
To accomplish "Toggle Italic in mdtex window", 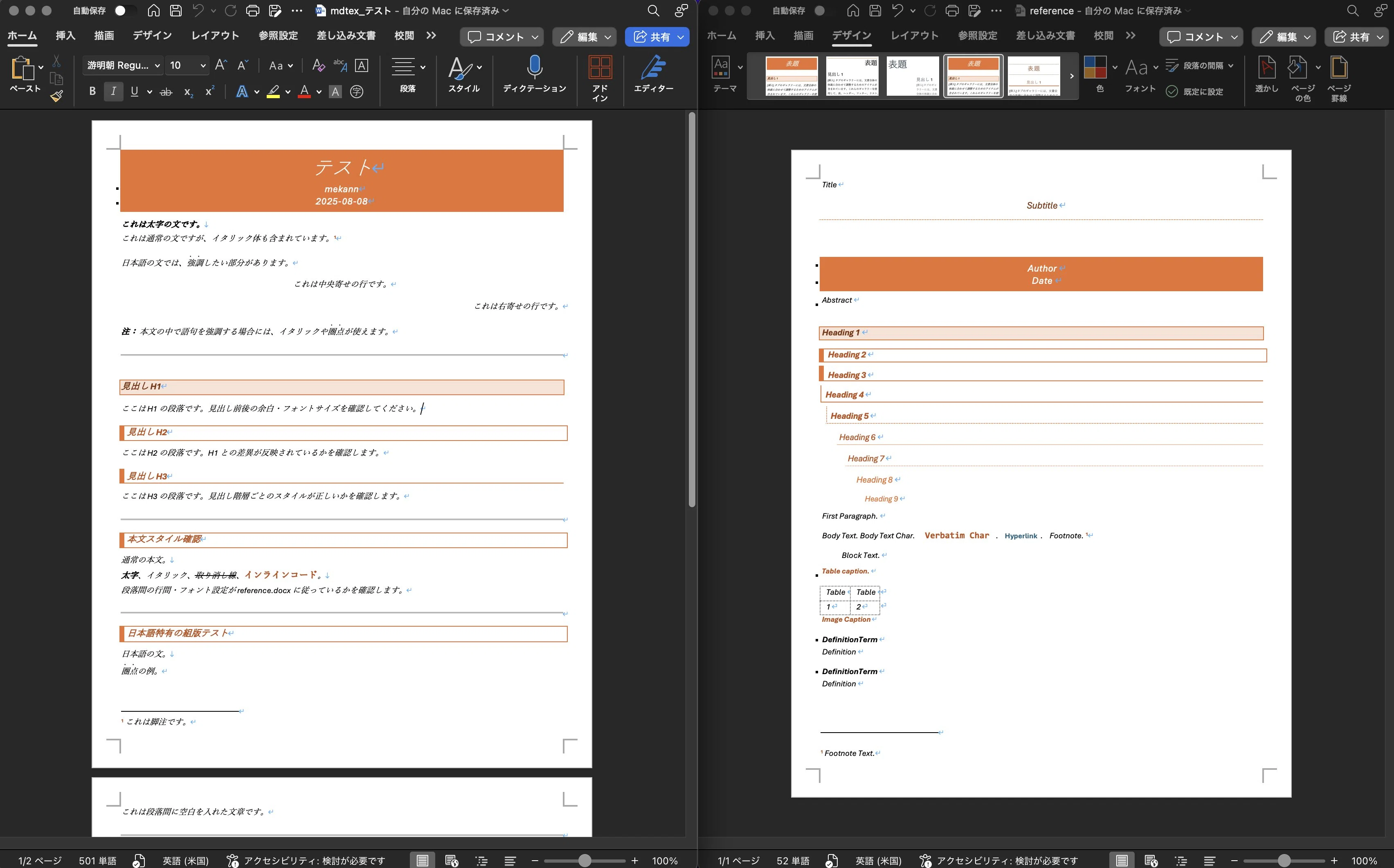I will coord(113,91).
